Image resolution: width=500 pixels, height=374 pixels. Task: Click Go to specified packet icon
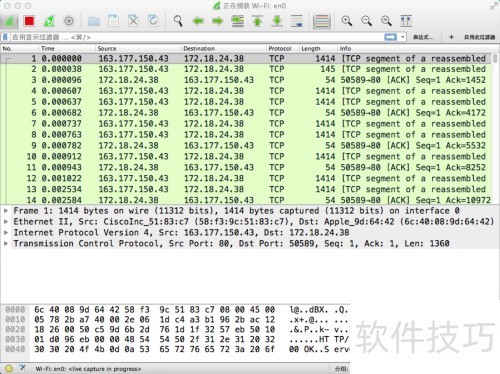(238, 21)
